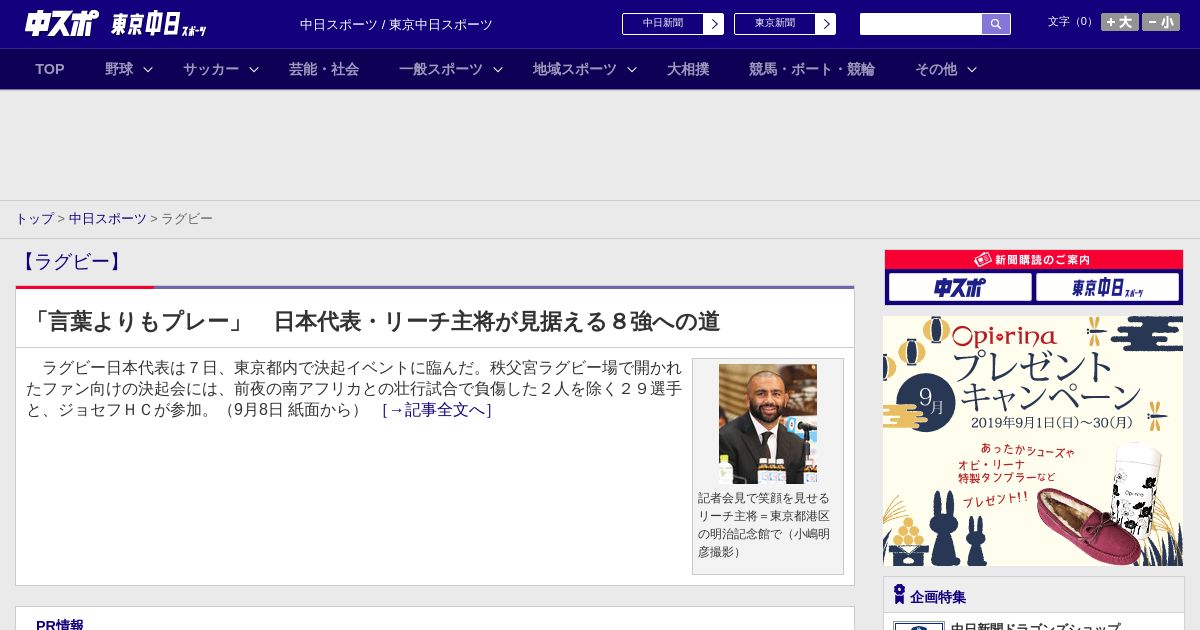This screenshot has width=1200, height=630.
Task: Click the リーチ主将 press conference photo
Action: [x=768, y=424]
